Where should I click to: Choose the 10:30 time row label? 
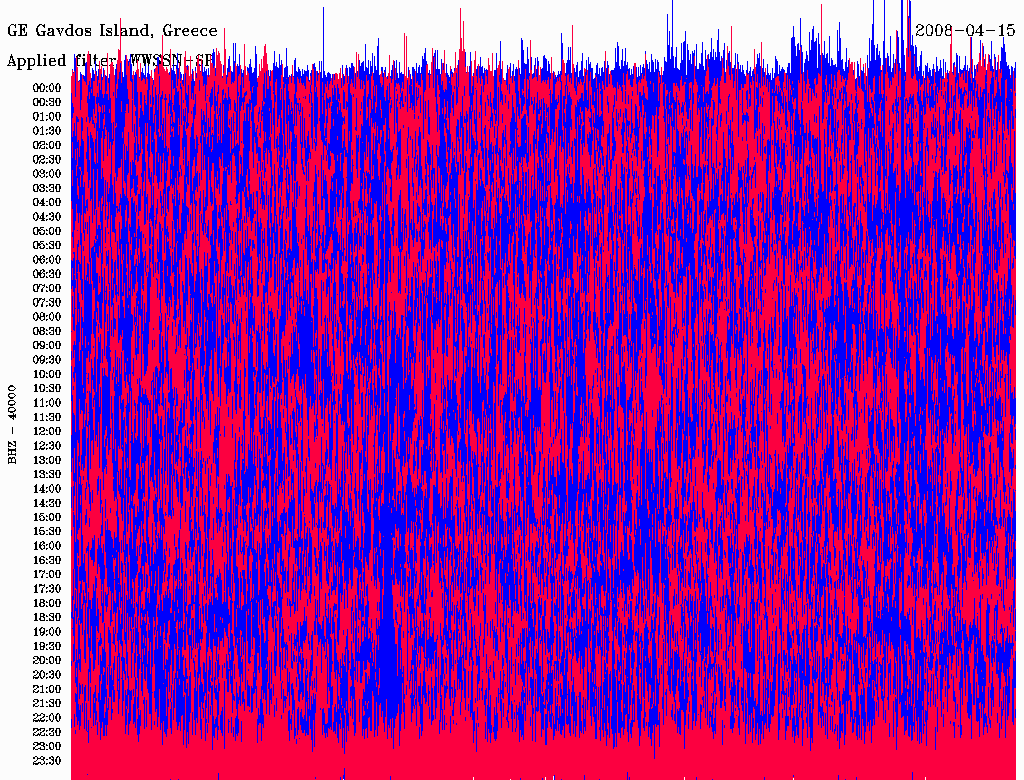(47, 389)
